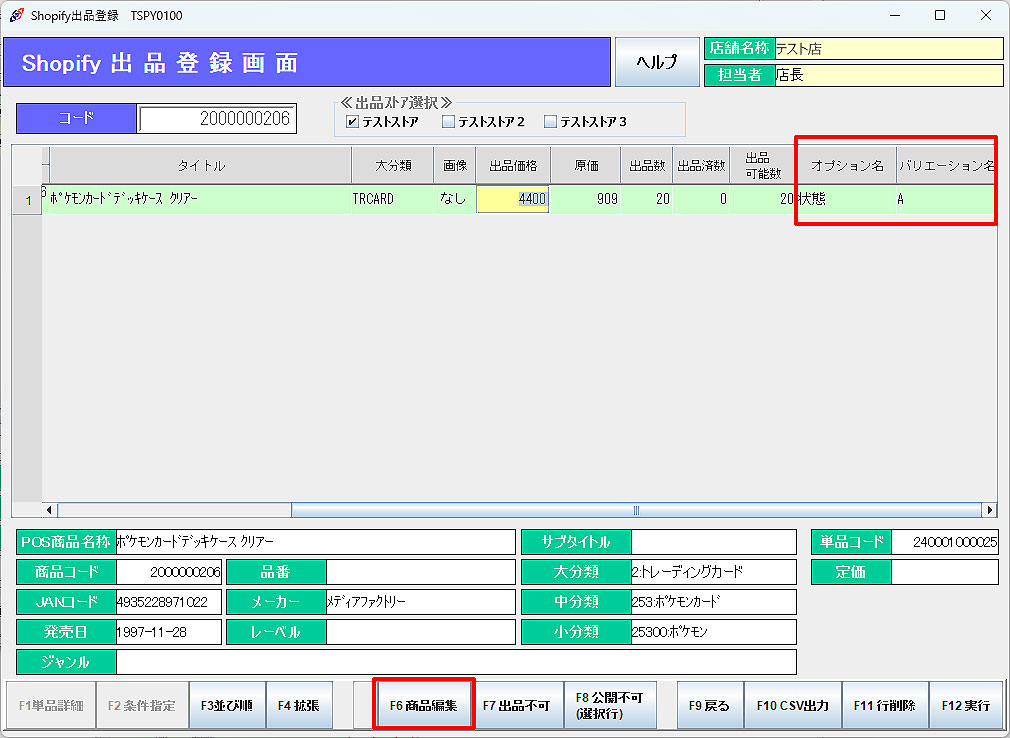Click the コード input field
This screenshot has height=738, width=1010.
(217, 119)
